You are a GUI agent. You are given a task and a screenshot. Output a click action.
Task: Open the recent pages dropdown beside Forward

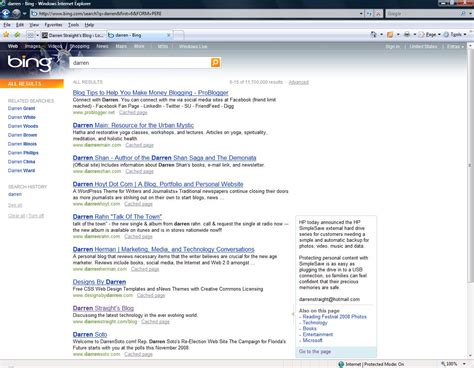[24, 14]
